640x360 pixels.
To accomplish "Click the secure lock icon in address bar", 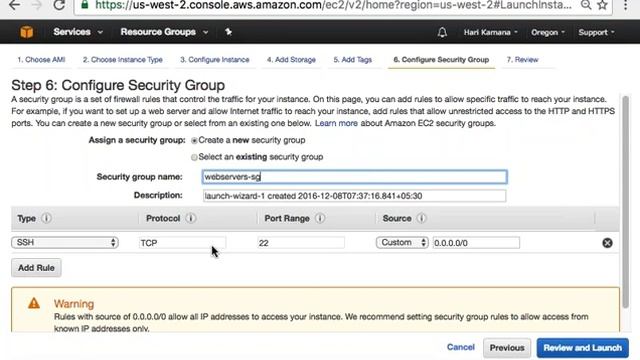I will [84, 5].
